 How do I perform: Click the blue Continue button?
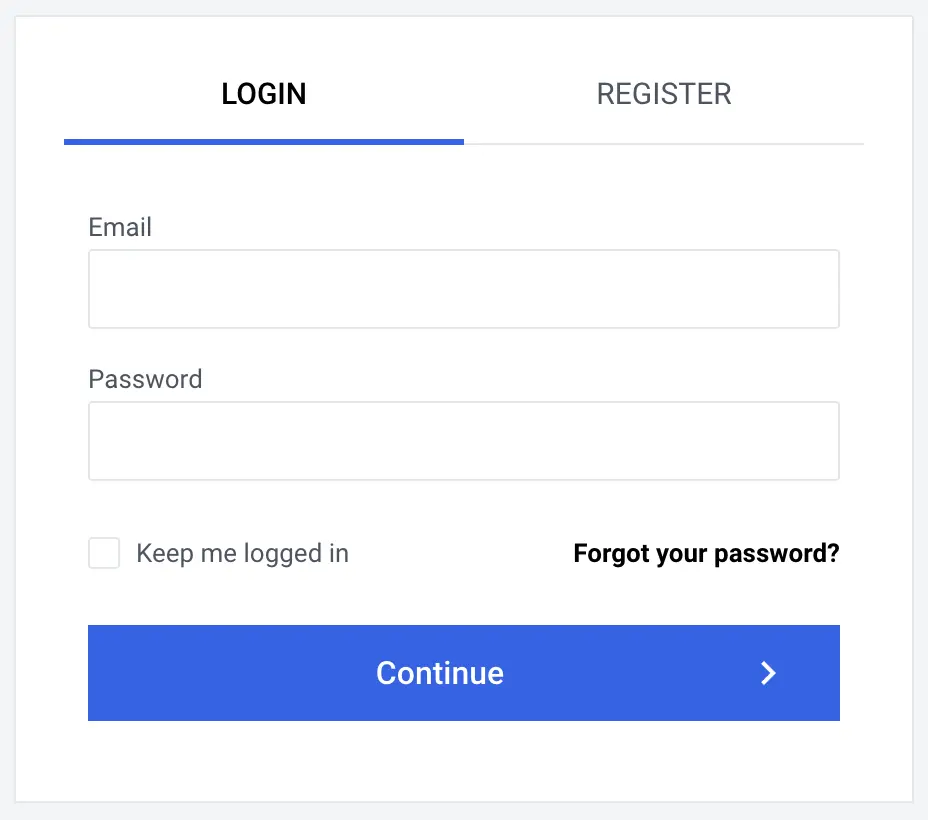pos(464,673)
